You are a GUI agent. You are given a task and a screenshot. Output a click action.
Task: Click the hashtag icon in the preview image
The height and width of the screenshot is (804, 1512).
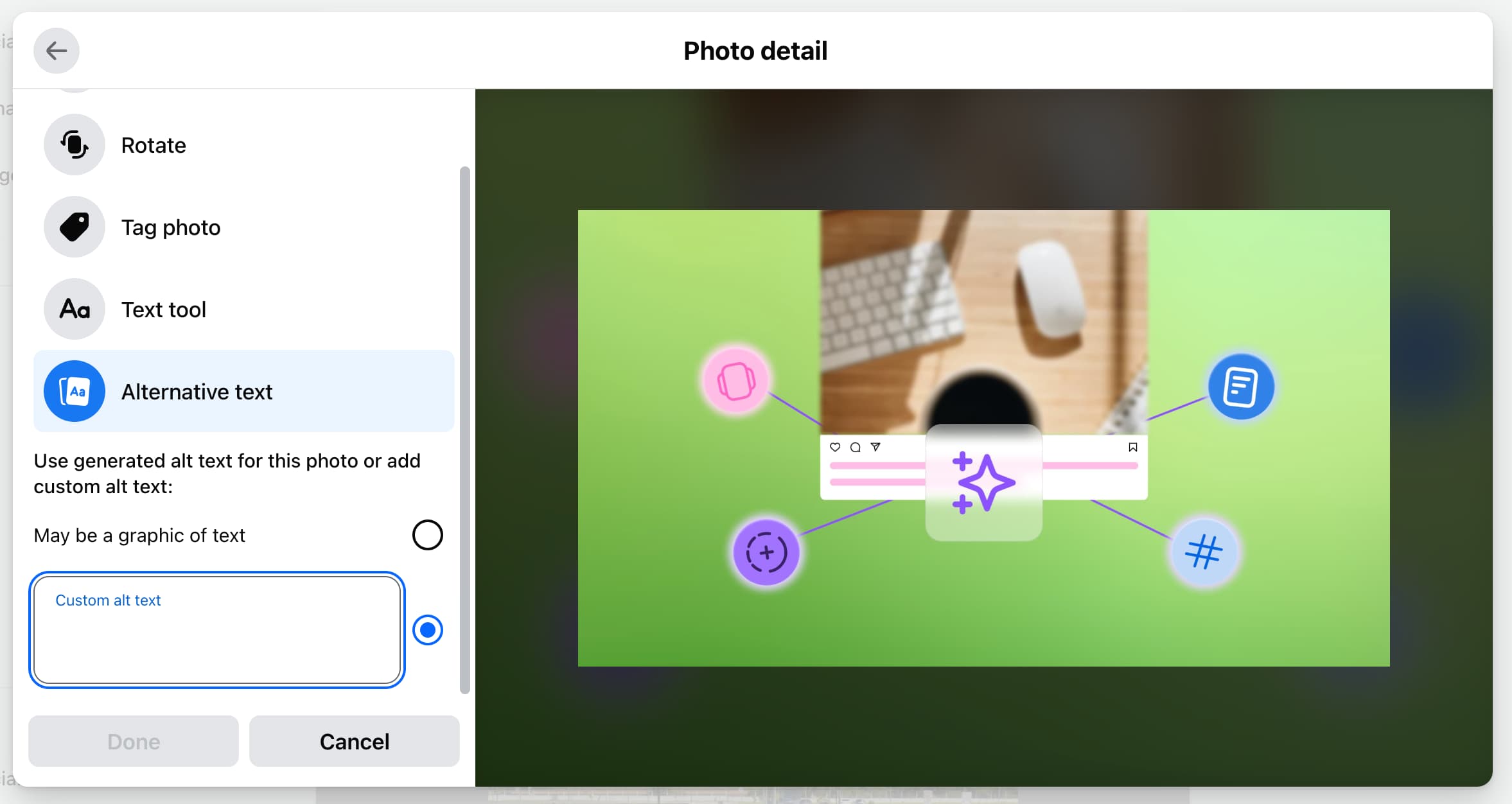[x=1202, y=551]
